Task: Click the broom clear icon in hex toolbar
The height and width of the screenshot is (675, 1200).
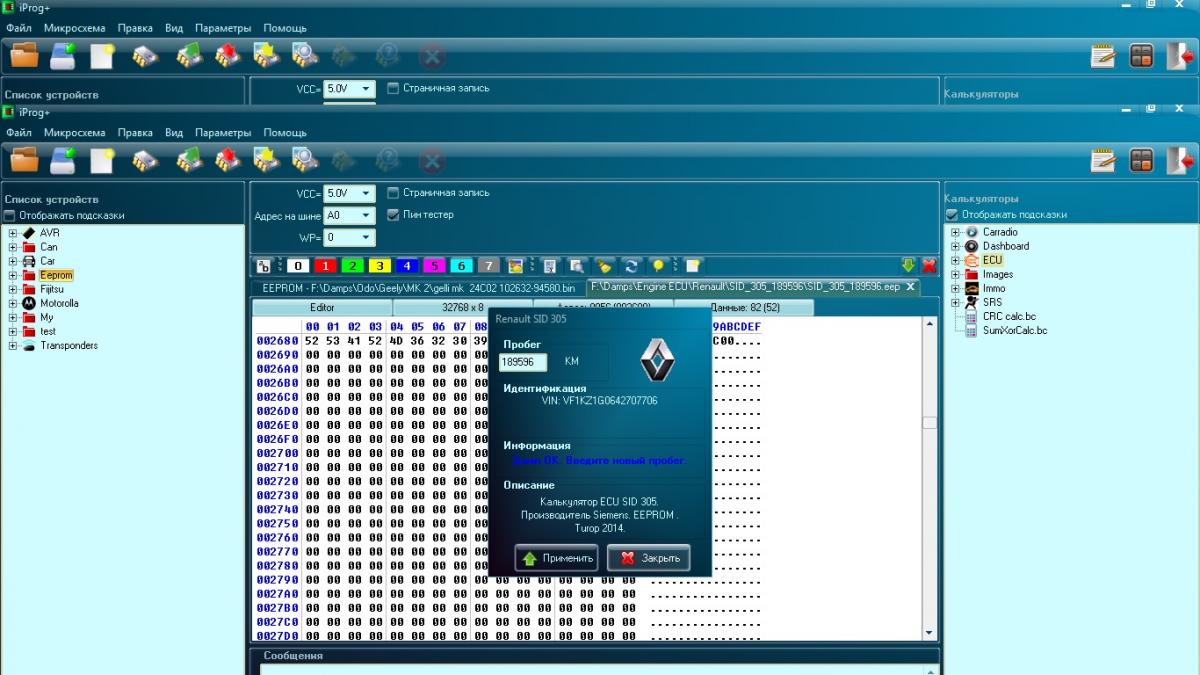Action: point(604,266)
